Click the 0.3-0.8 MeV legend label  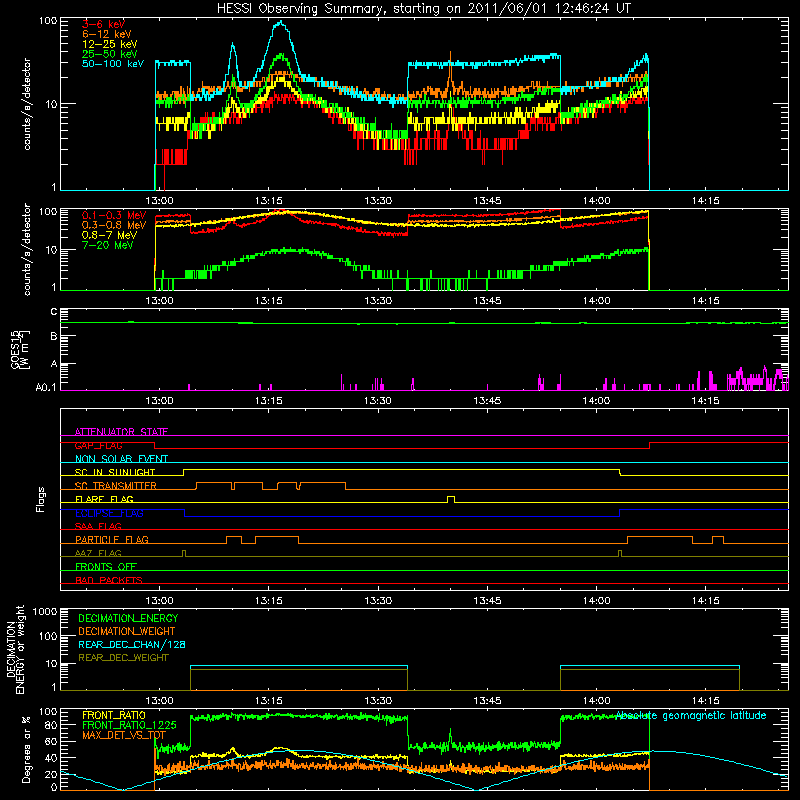(114, 225)
